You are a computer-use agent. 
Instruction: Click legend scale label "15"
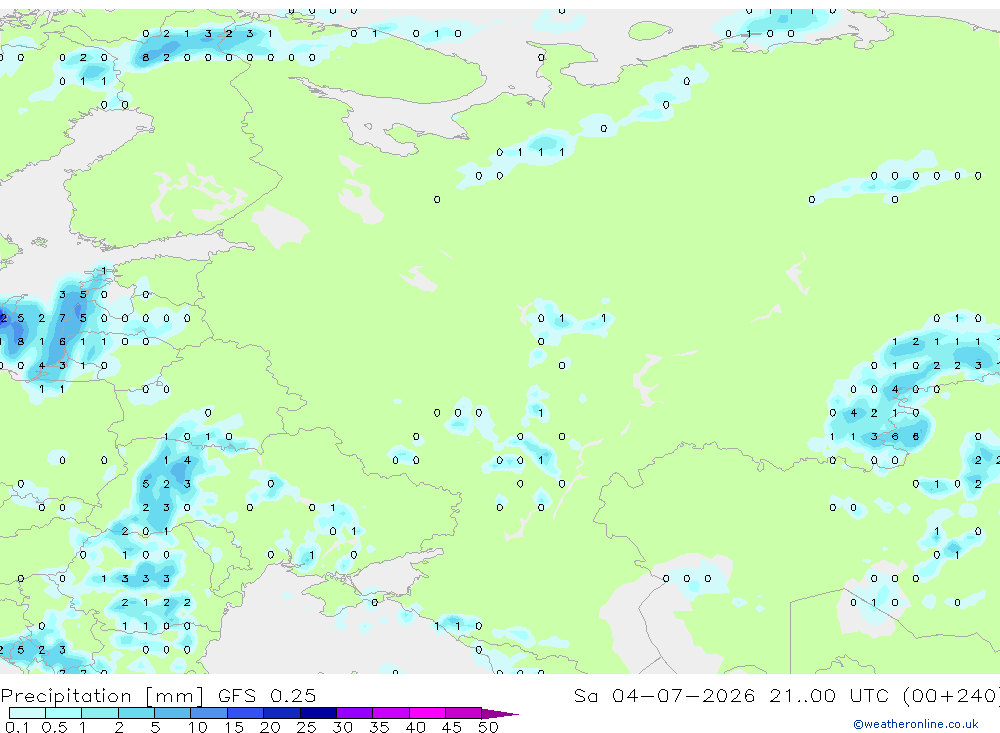233,727
